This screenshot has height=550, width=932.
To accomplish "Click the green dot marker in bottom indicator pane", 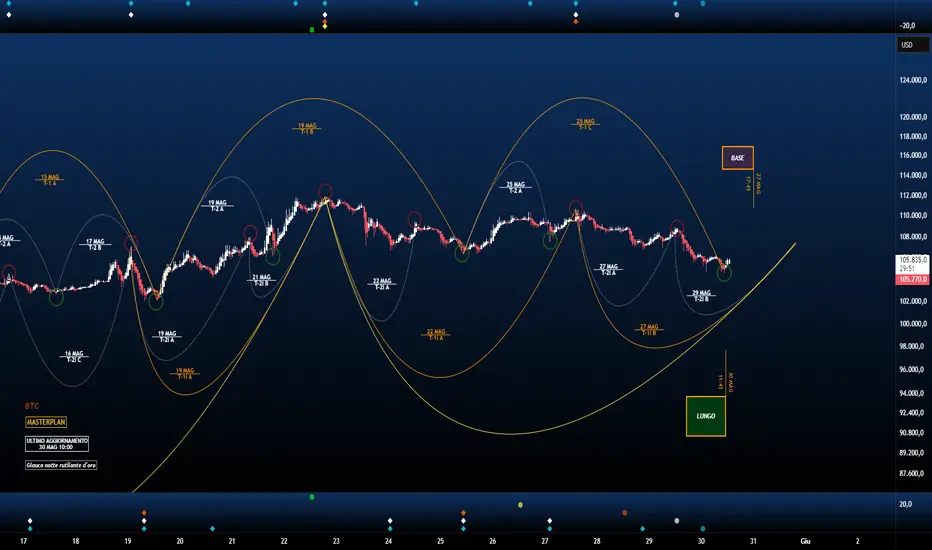I will pyautogui.click(x=312, y=496).
